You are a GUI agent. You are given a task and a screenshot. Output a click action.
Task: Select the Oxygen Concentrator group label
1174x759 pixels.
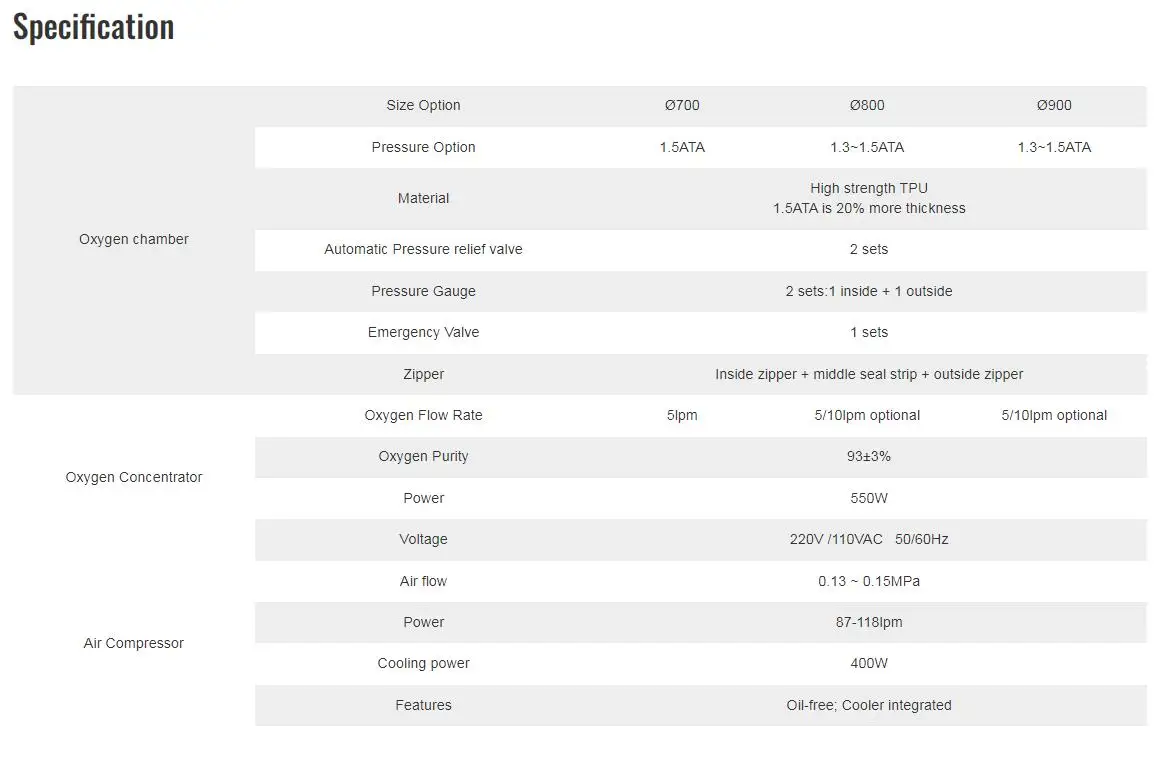coord(134,478)
